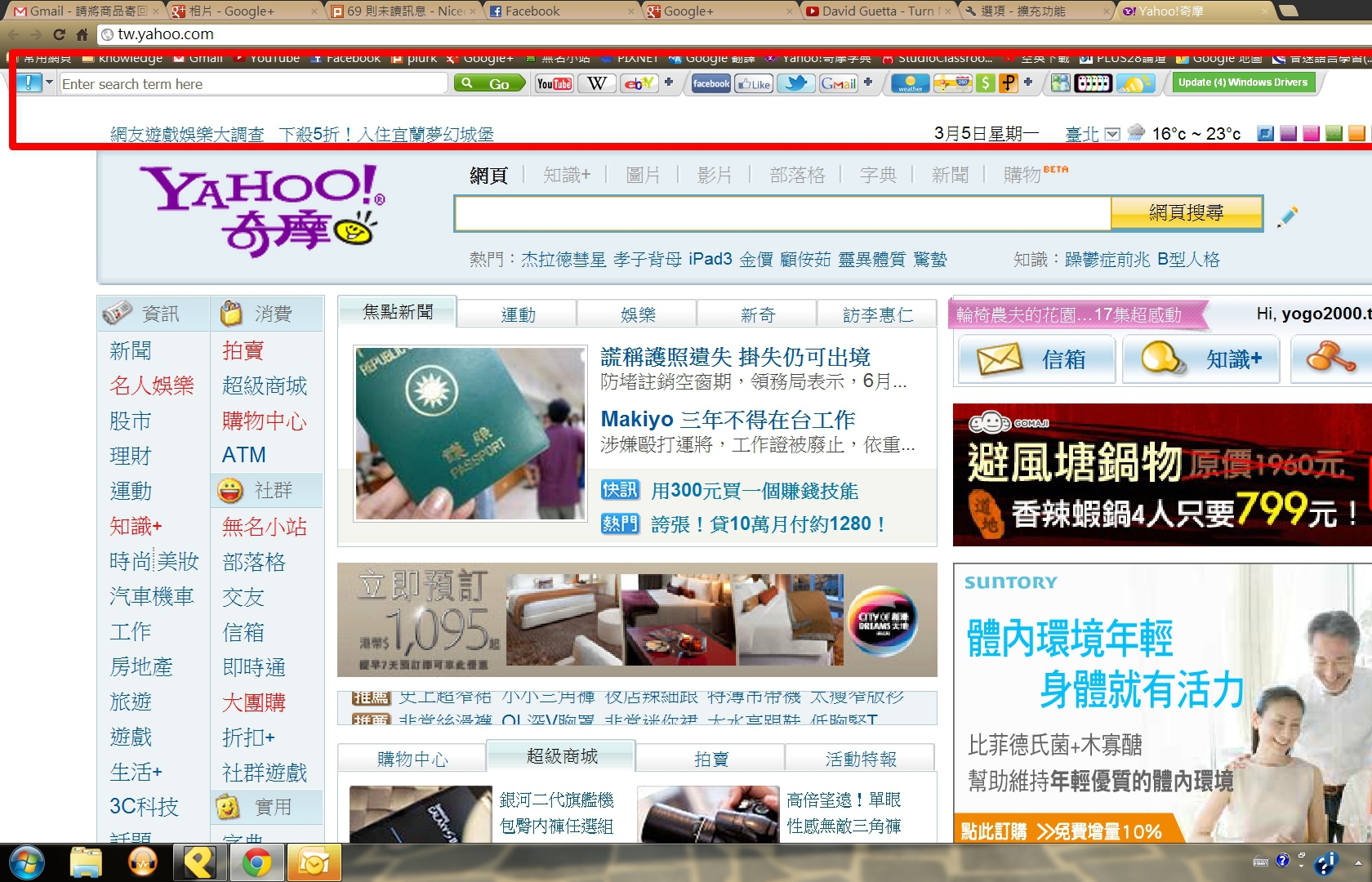Add more buttons after Gmail toolbar icon
Viewport: 1372px width, 882px height.
pos(868,82)
